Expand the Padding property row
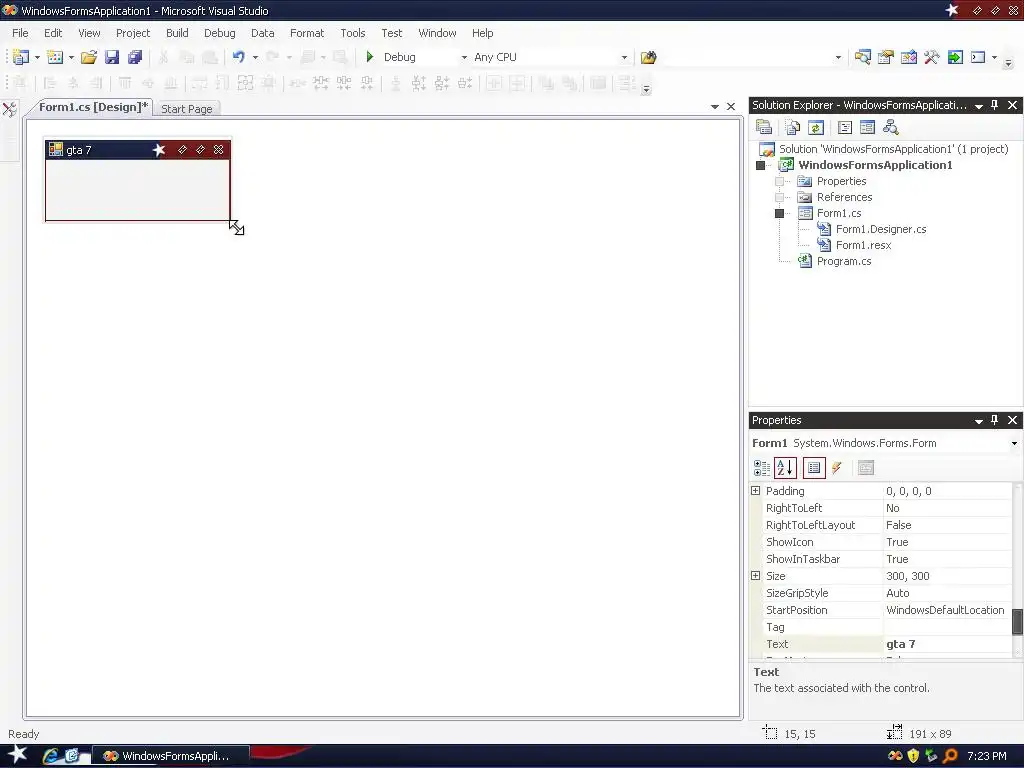 [x=756, y=490]
